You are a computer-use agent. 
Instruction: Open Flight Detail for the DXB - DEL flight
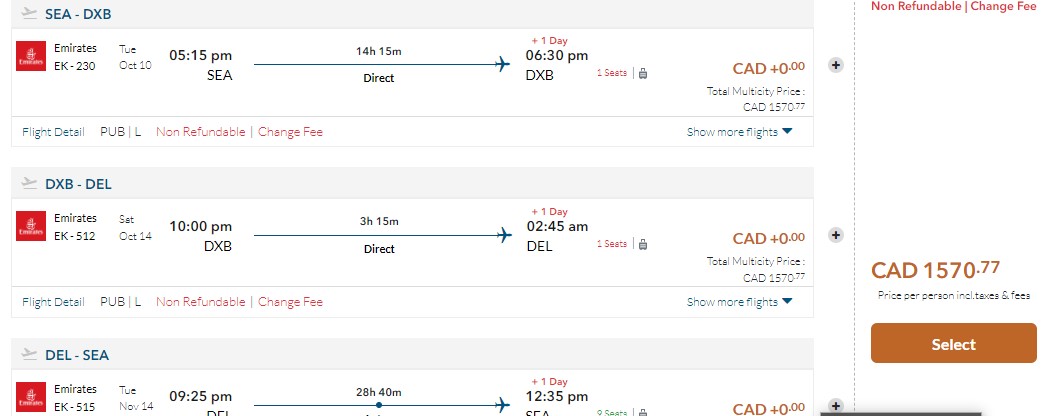tap(53, 302)
